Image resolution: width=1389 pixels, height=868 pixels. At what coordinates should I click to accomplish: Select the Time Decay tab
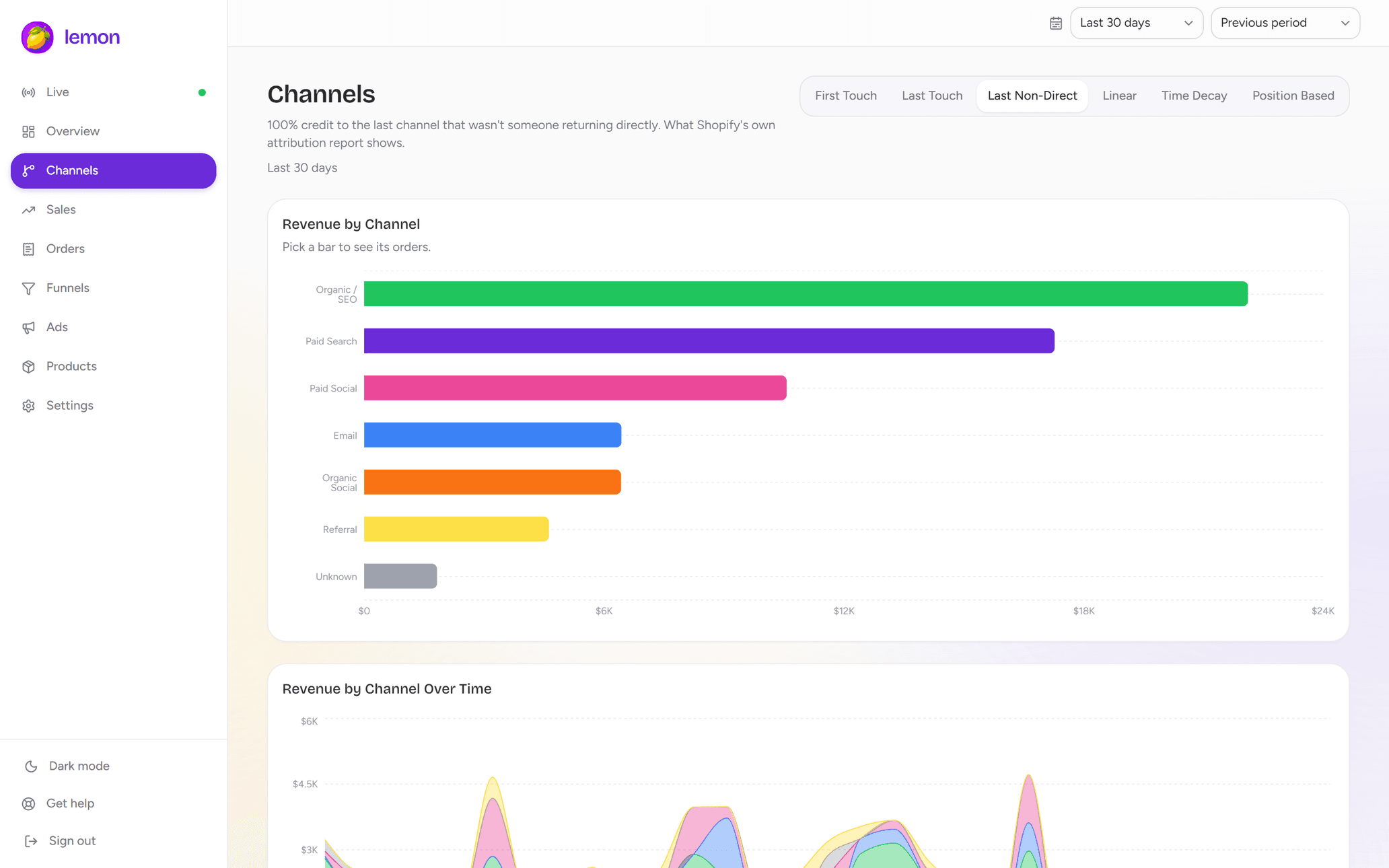pos(1194,96)
